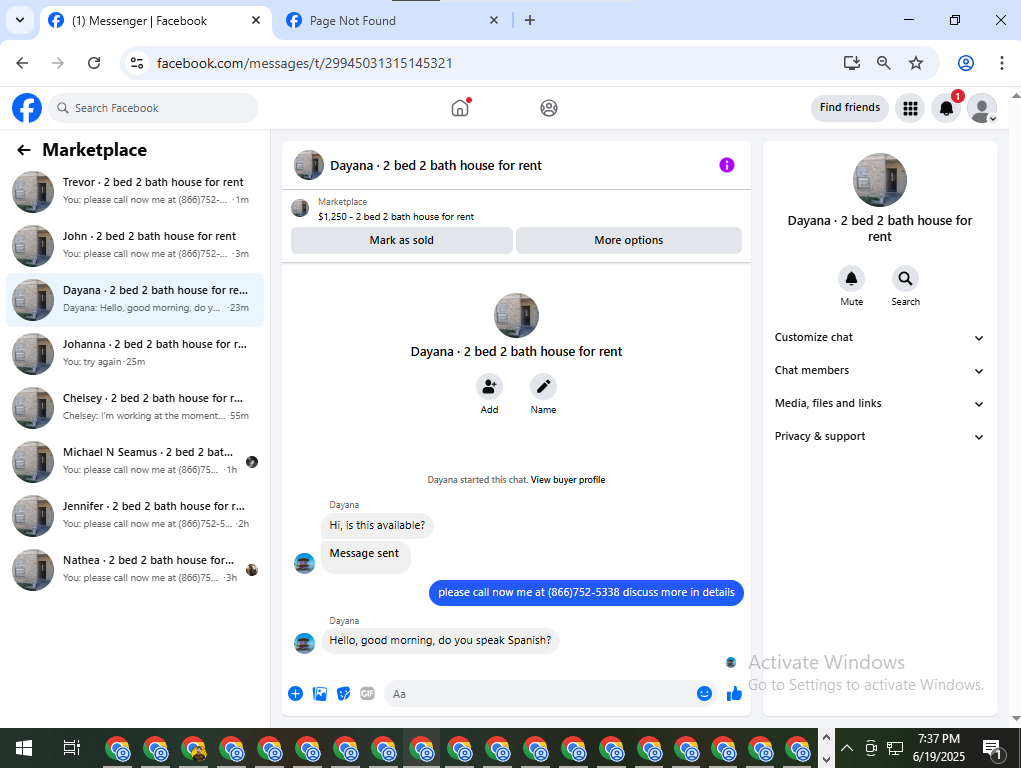Click the Search Facebook field

tap(154, 108)
